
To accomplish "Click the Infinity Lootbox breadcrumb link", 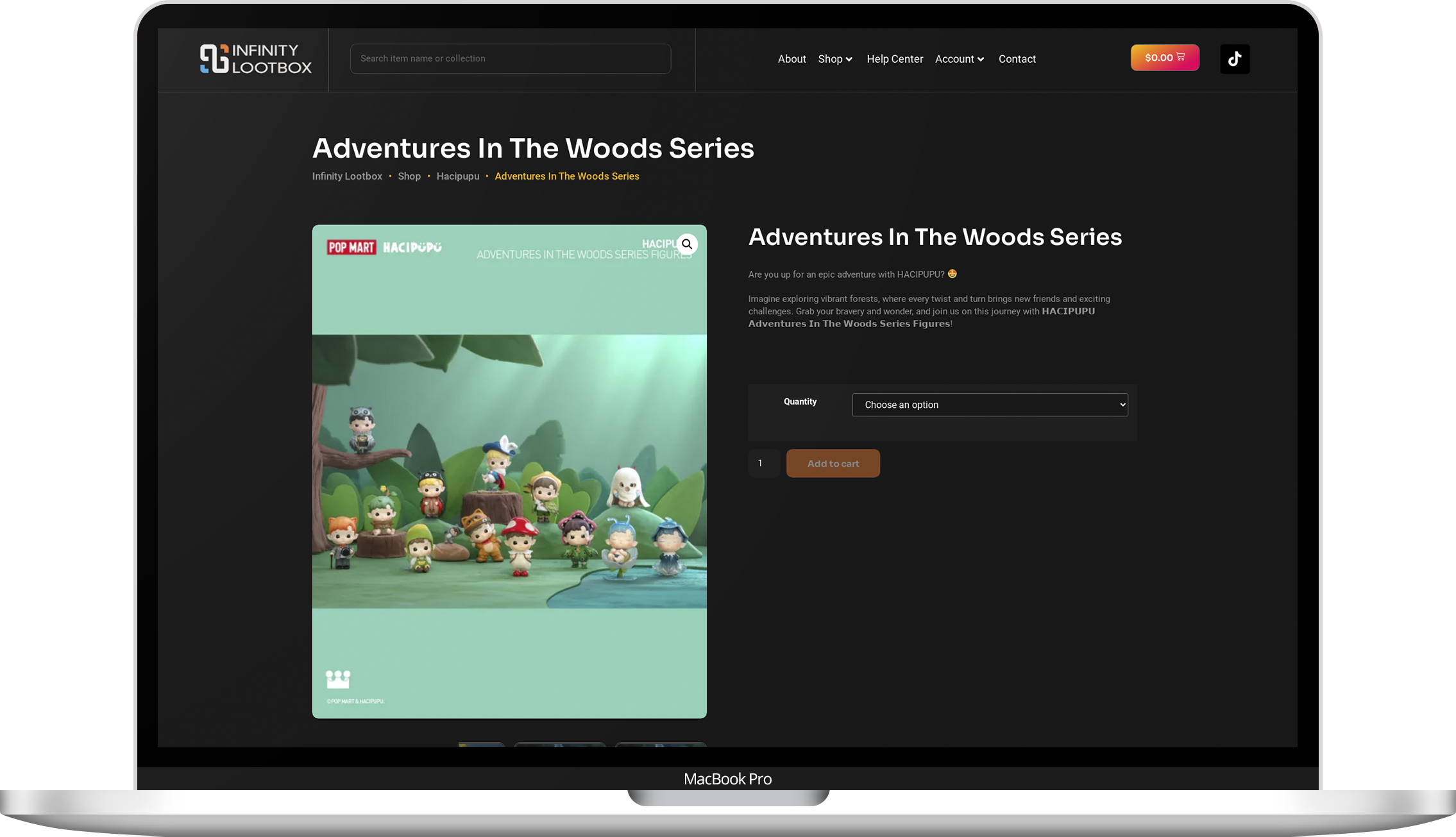I will pyautogui.click(x=347, y=176).
